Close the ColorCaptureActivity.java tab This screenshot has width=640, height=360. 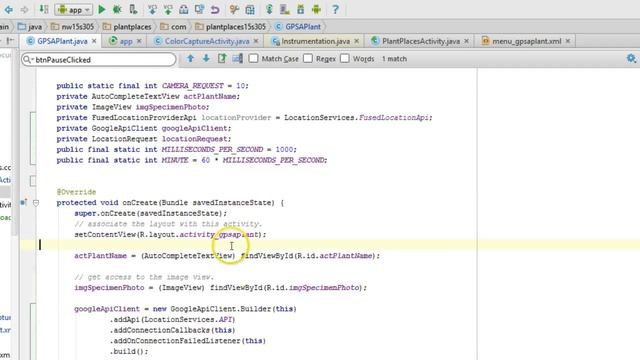coord(256,41)
